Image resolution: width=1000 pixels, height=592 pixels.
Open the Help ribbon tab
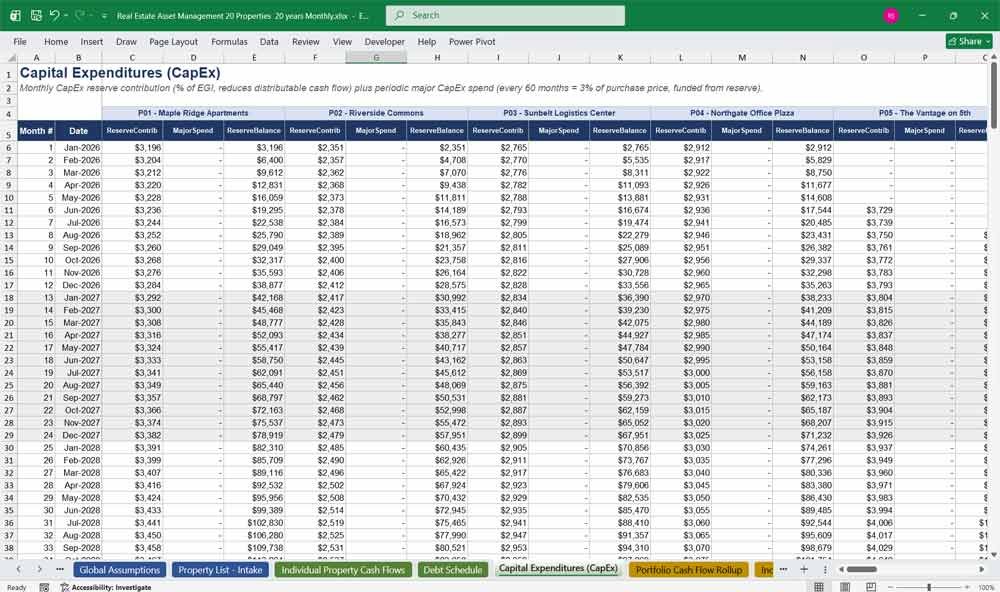pyautogui.click(x=427, y=41)
